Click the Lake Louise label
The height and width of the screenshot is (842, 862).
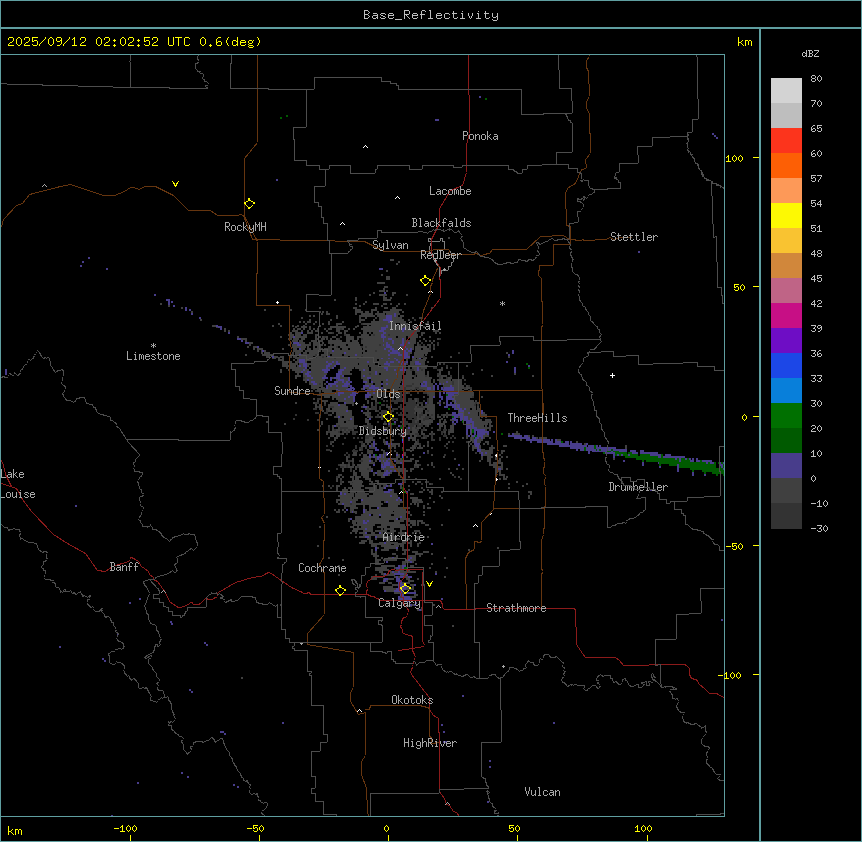pyautogui.click(x=18, y=484)
